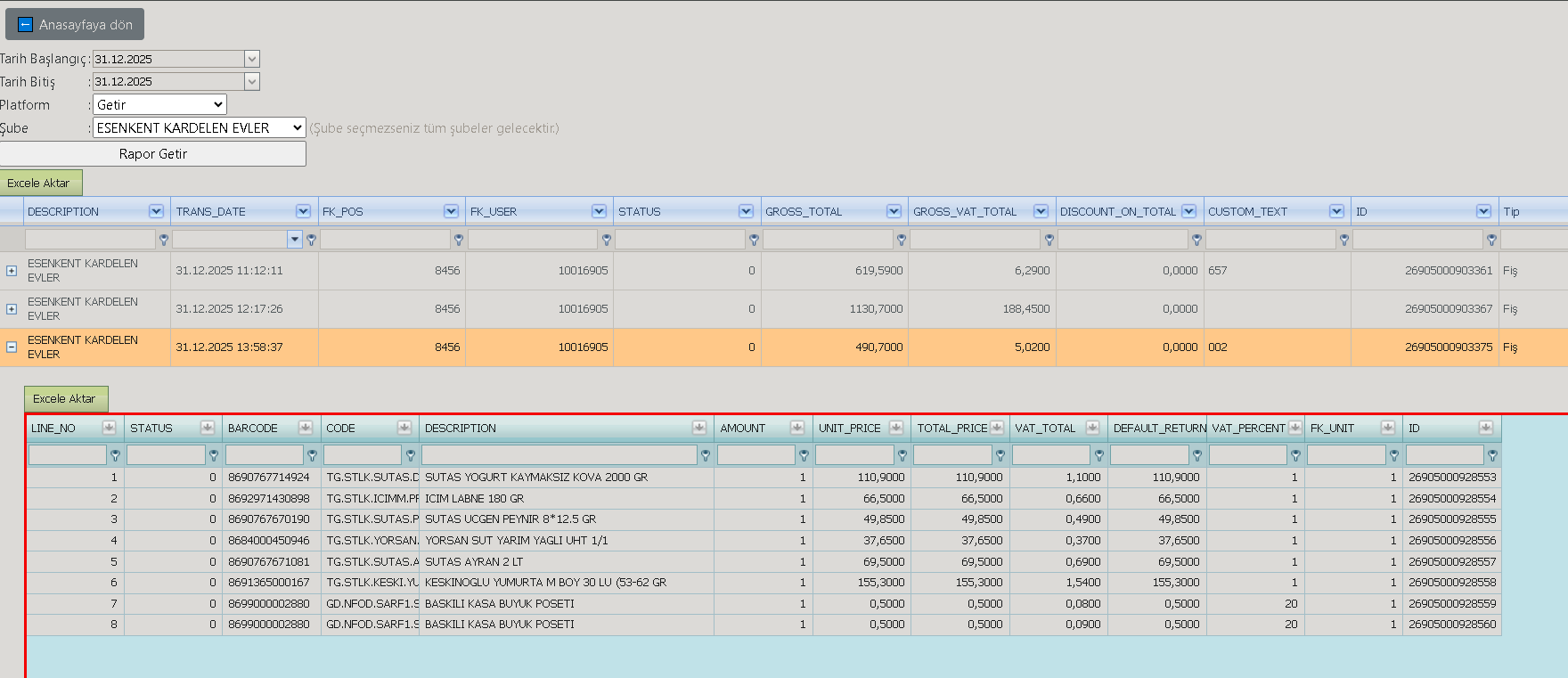Click filter funnel icon under GROSS_TOTAL column
The height and width of the screenshot is (678, 1568).
coord(902,240)
